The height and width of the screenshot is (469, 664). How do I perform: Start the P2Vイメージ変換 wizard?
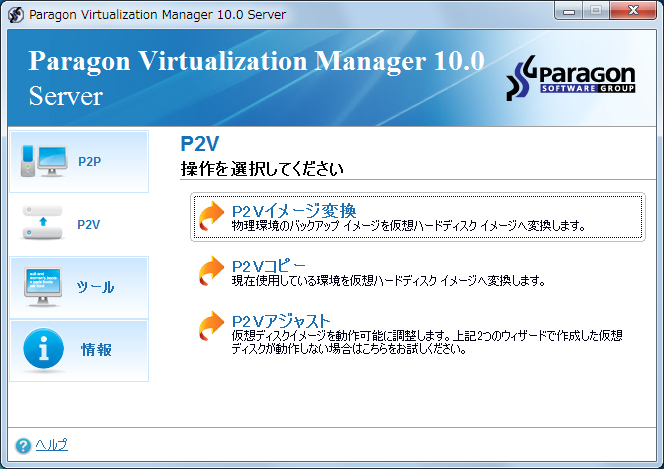point(293,210)
